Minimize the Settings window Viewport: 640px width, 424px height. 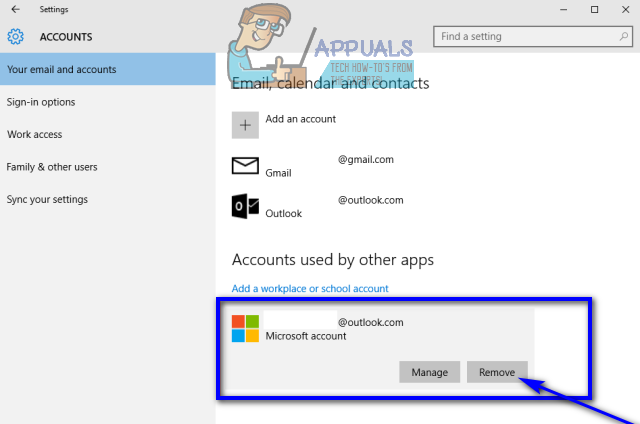click(564, 9)
